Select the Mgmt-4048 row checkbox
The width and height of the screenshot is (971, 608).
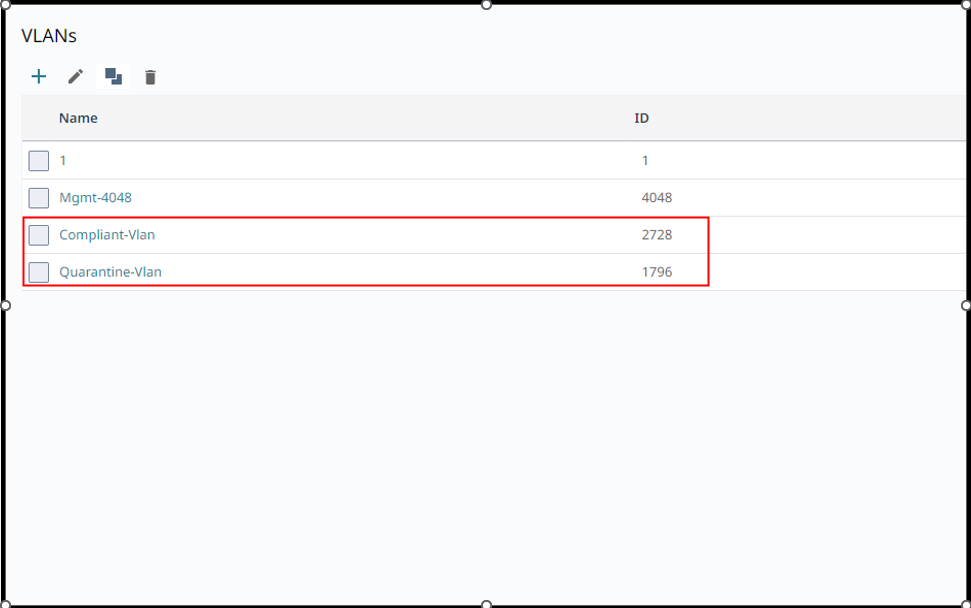tap(39, 198)
